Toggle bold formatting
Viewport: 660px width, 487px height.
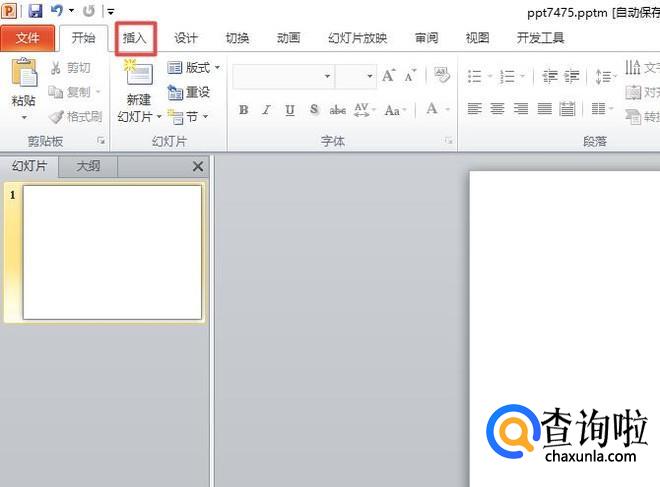[x=244, y=110]
